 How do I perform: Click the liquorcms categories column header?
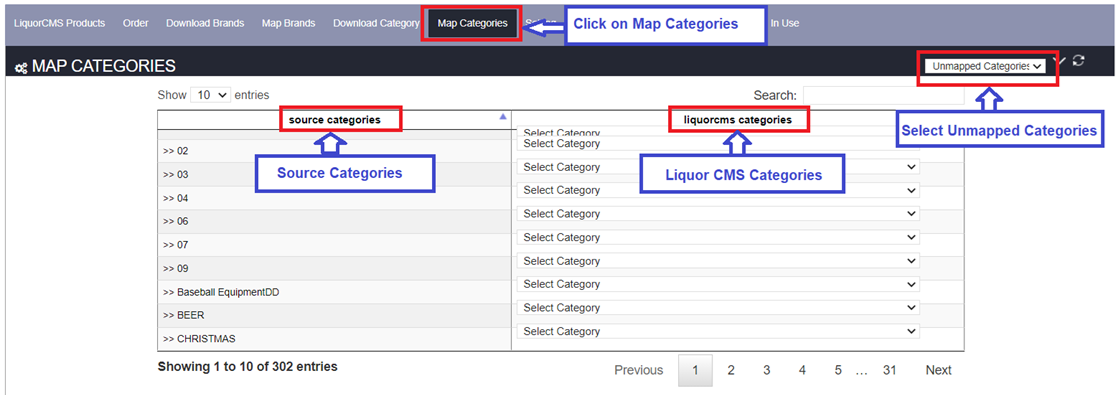[x=737, y=120]
